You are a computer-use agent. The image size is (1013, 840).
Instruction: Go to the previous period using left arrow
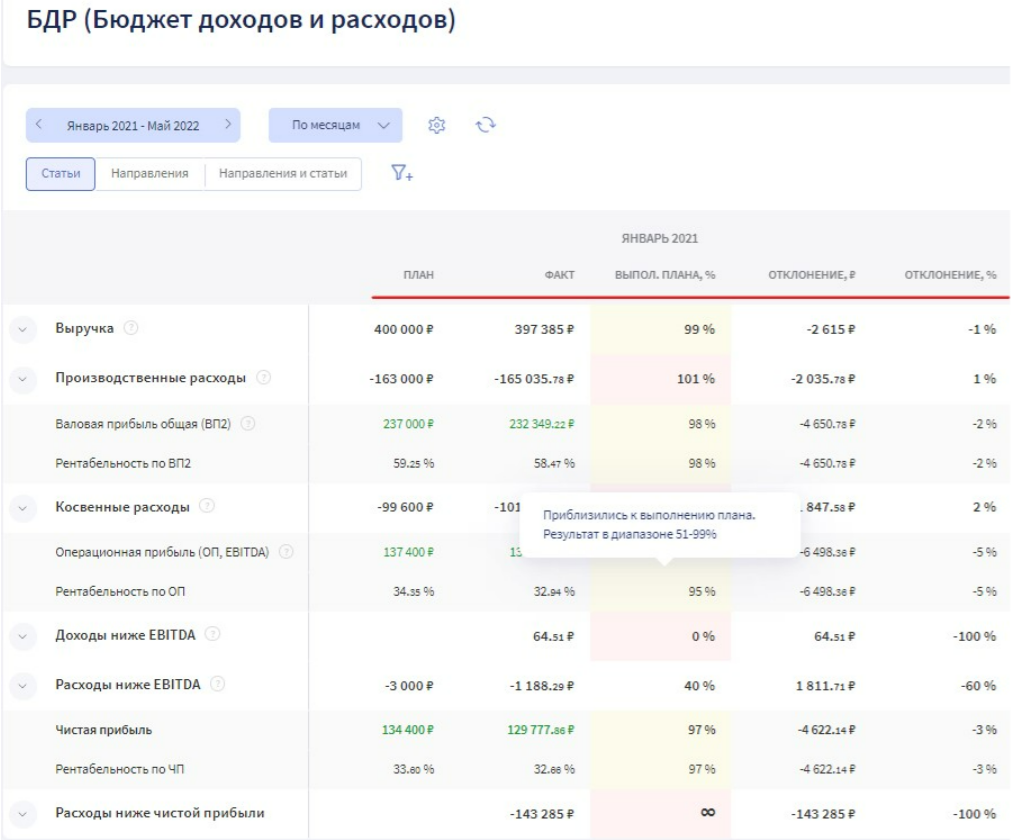pyautogui.click(x=39, y=126)
